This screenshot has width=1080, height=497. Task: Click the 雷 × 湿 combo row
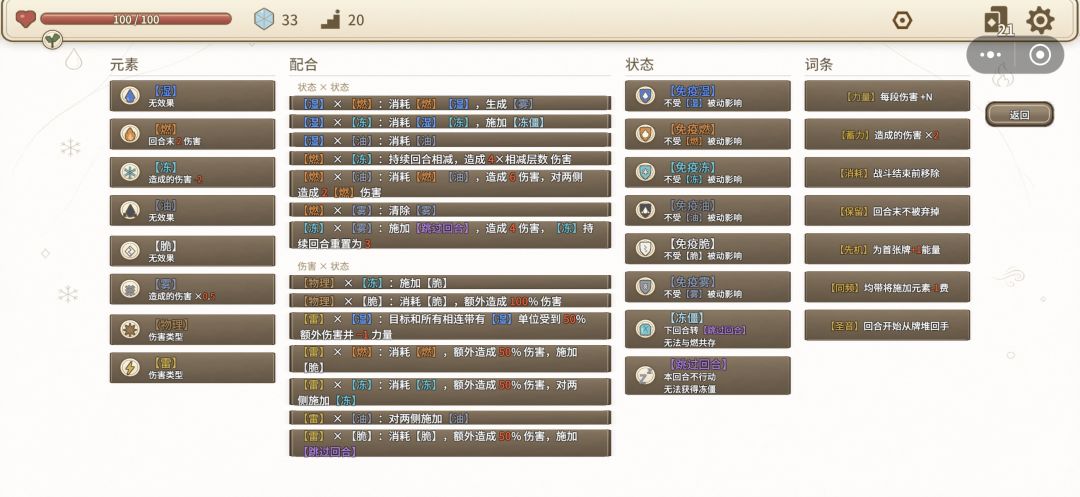450,326
